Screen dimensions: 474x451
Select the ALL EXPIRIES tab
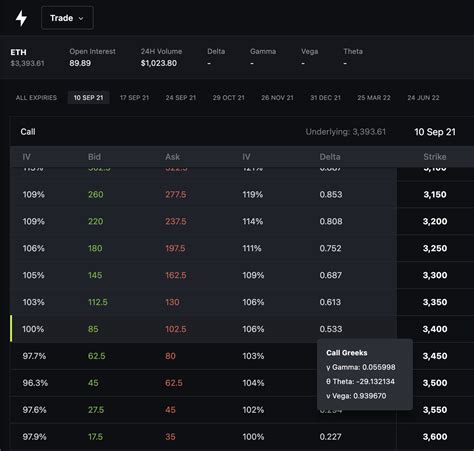36,98
